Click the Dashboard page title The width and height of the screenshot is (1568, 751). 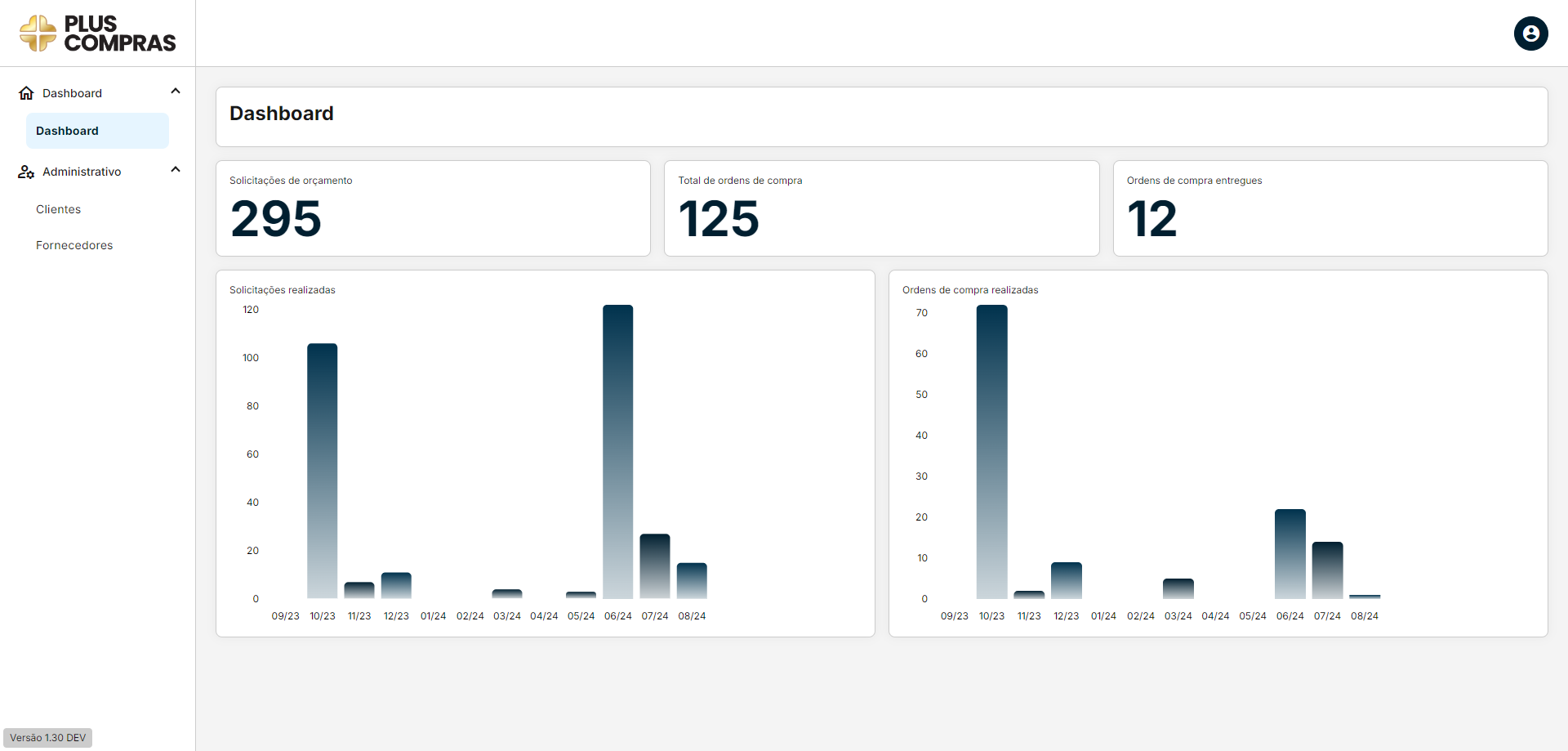tap(281, 114)
